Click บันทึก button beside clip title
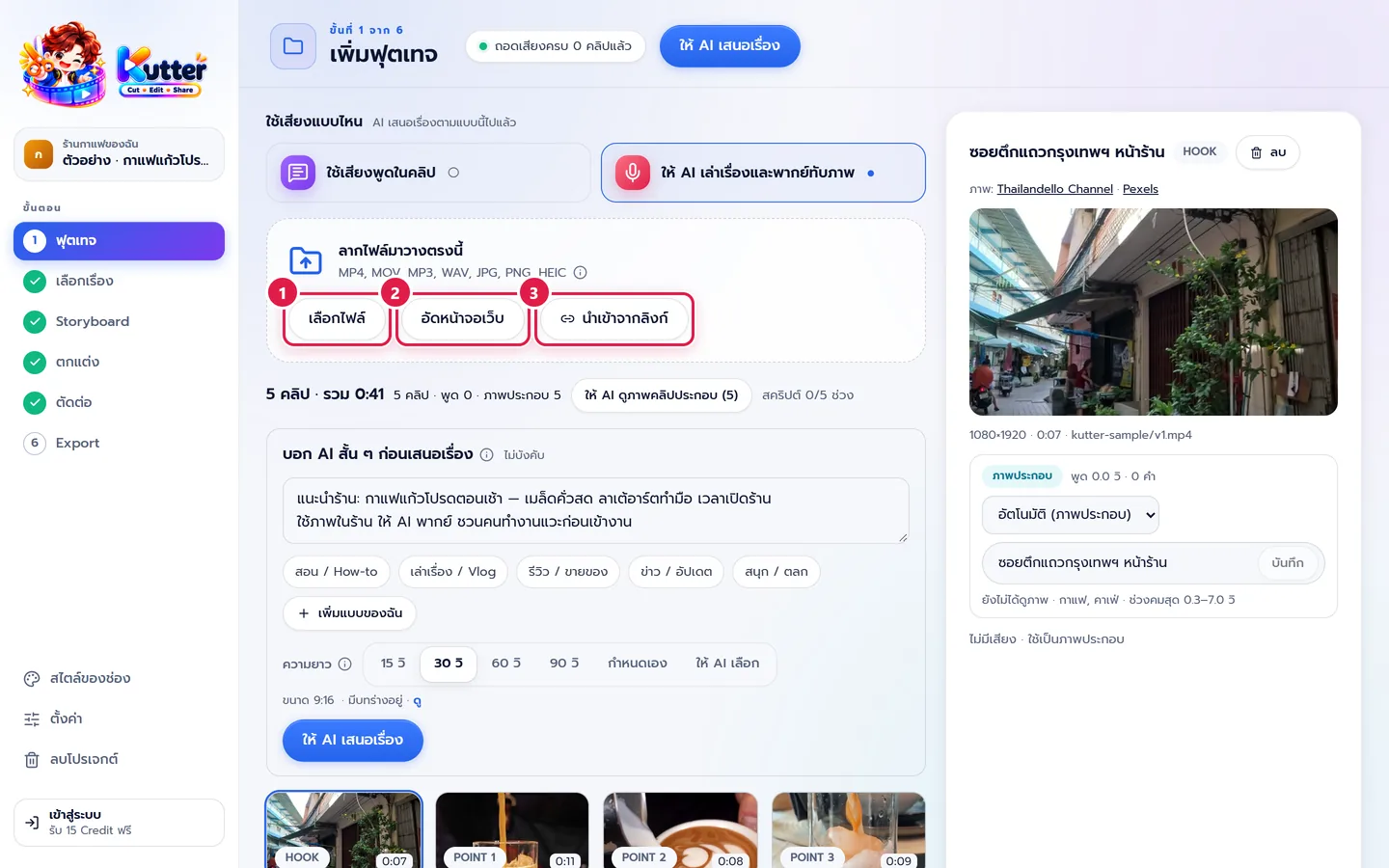1389x868 pixels. [x=1288, y=563]
